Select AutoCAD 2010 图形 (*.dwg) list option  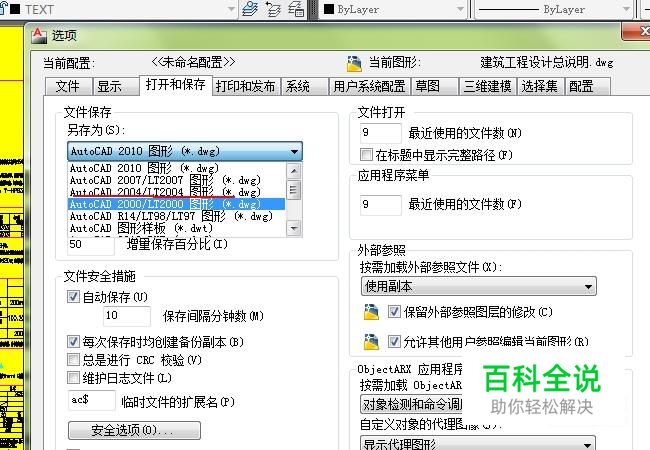point(177,168)
